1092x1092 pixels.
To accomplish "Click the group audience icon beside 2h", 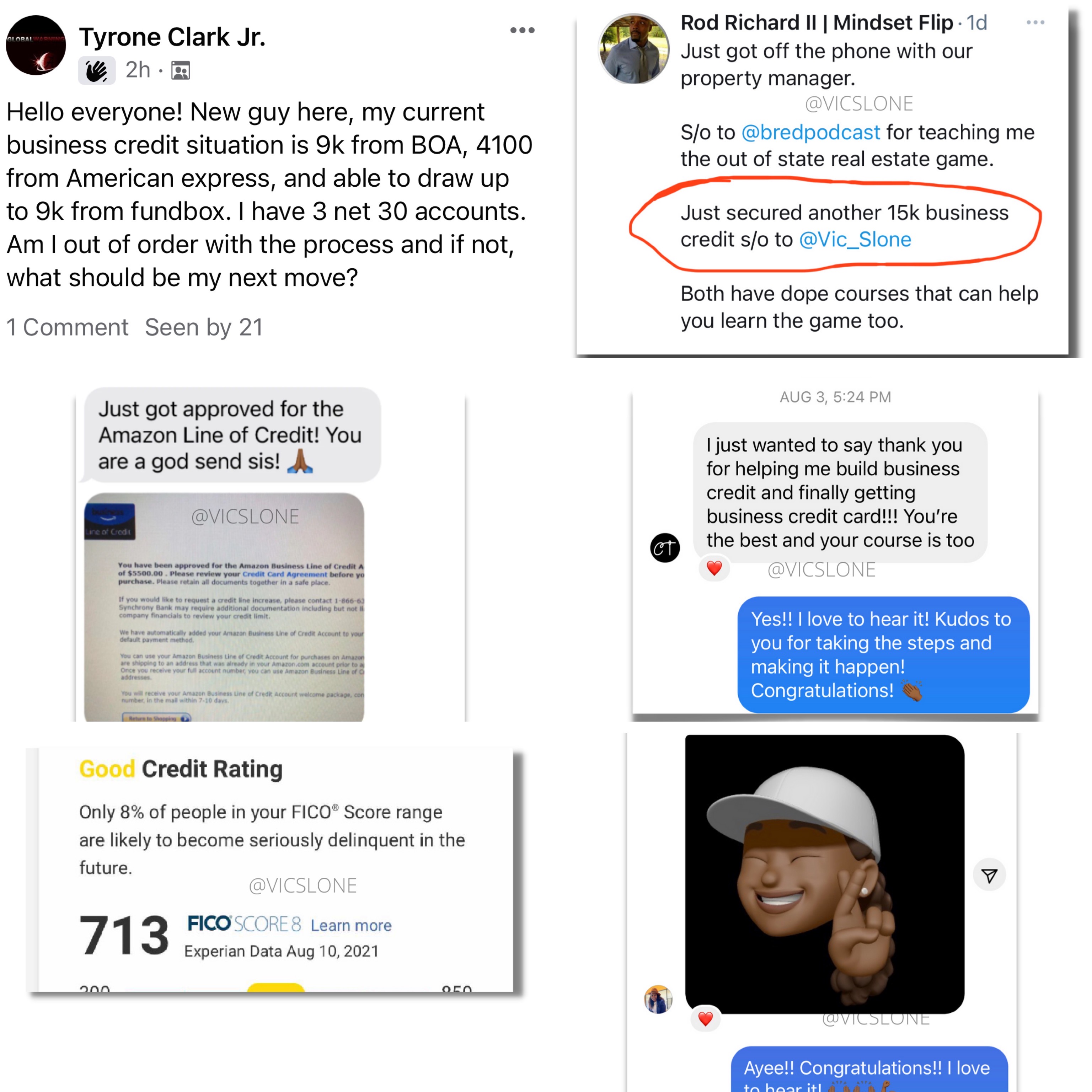I will tap(181, 71).
